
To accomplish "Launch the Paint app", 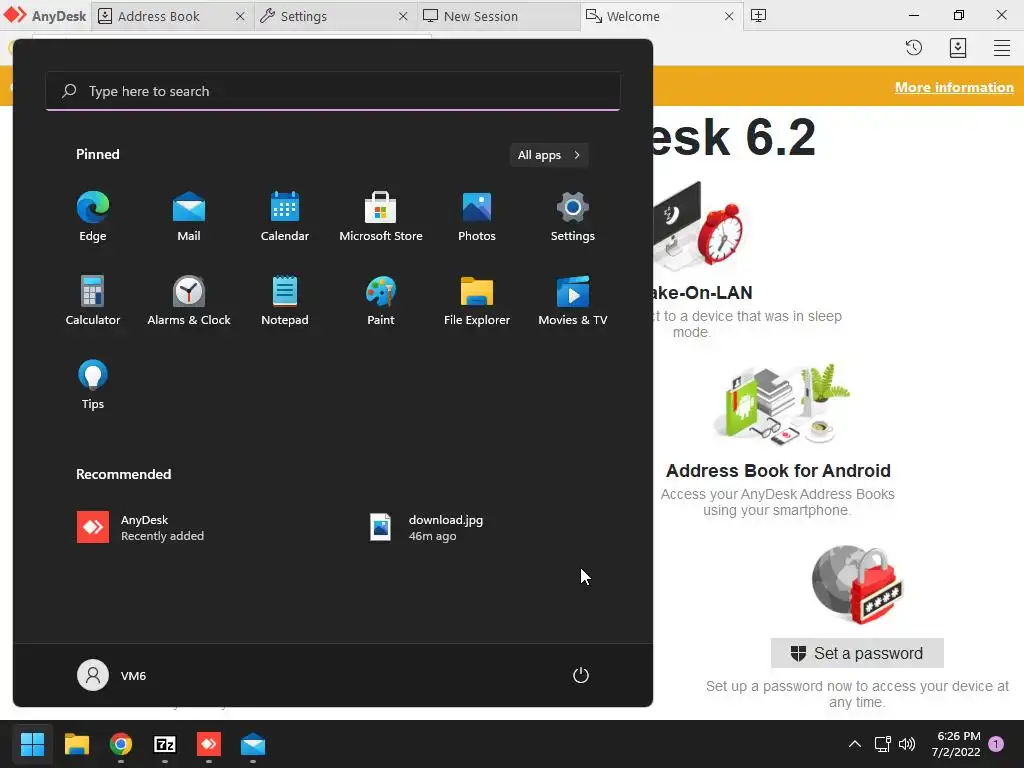I will tap(381, 301).
